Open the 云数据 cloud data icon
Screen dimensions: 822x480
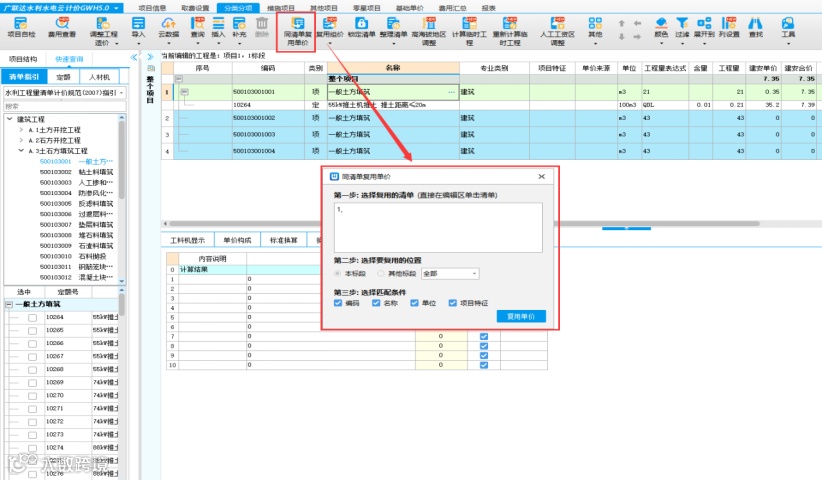pos(168,28)
